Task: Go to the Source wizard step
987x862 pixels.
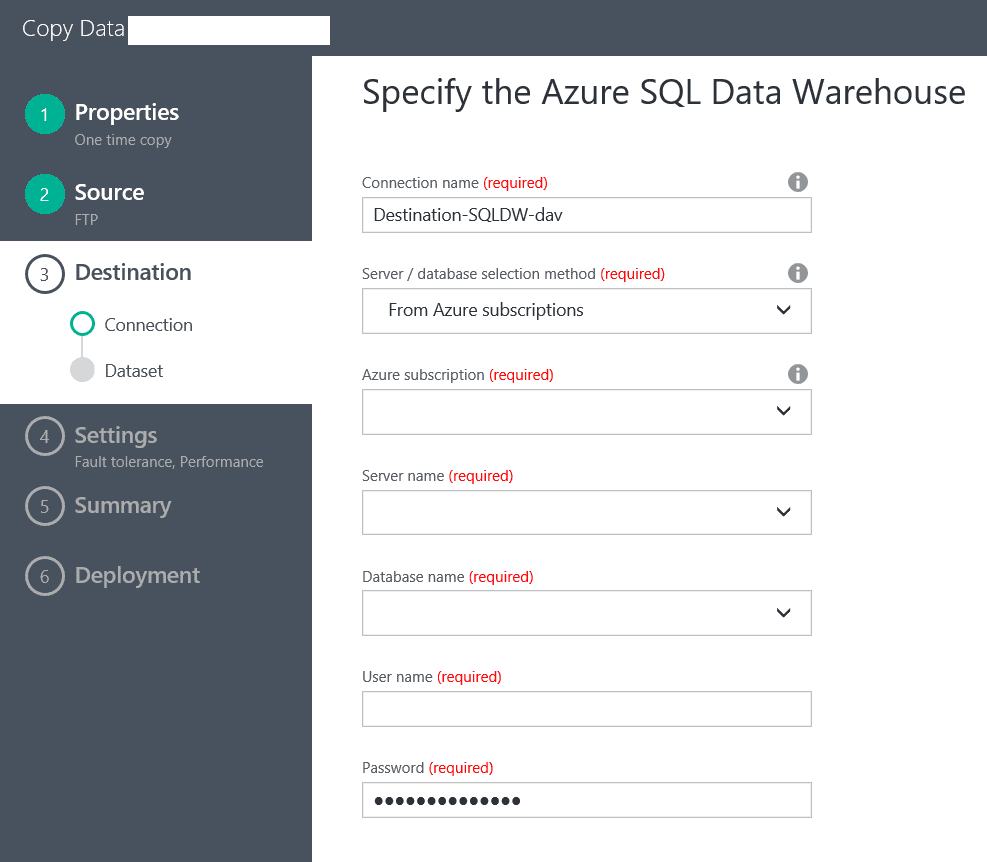Action: point(110,192)
